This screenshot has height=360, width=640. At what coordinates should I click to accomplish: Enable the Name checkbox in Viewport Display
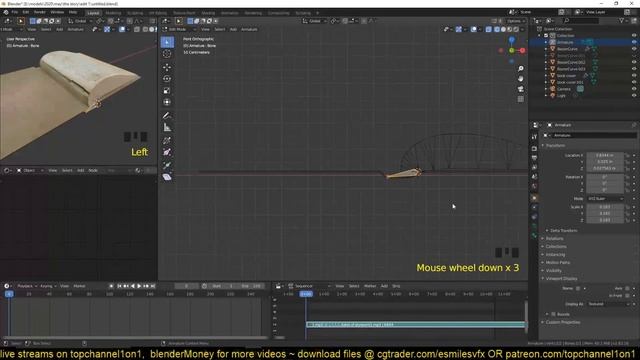click(x=578, y=288)
